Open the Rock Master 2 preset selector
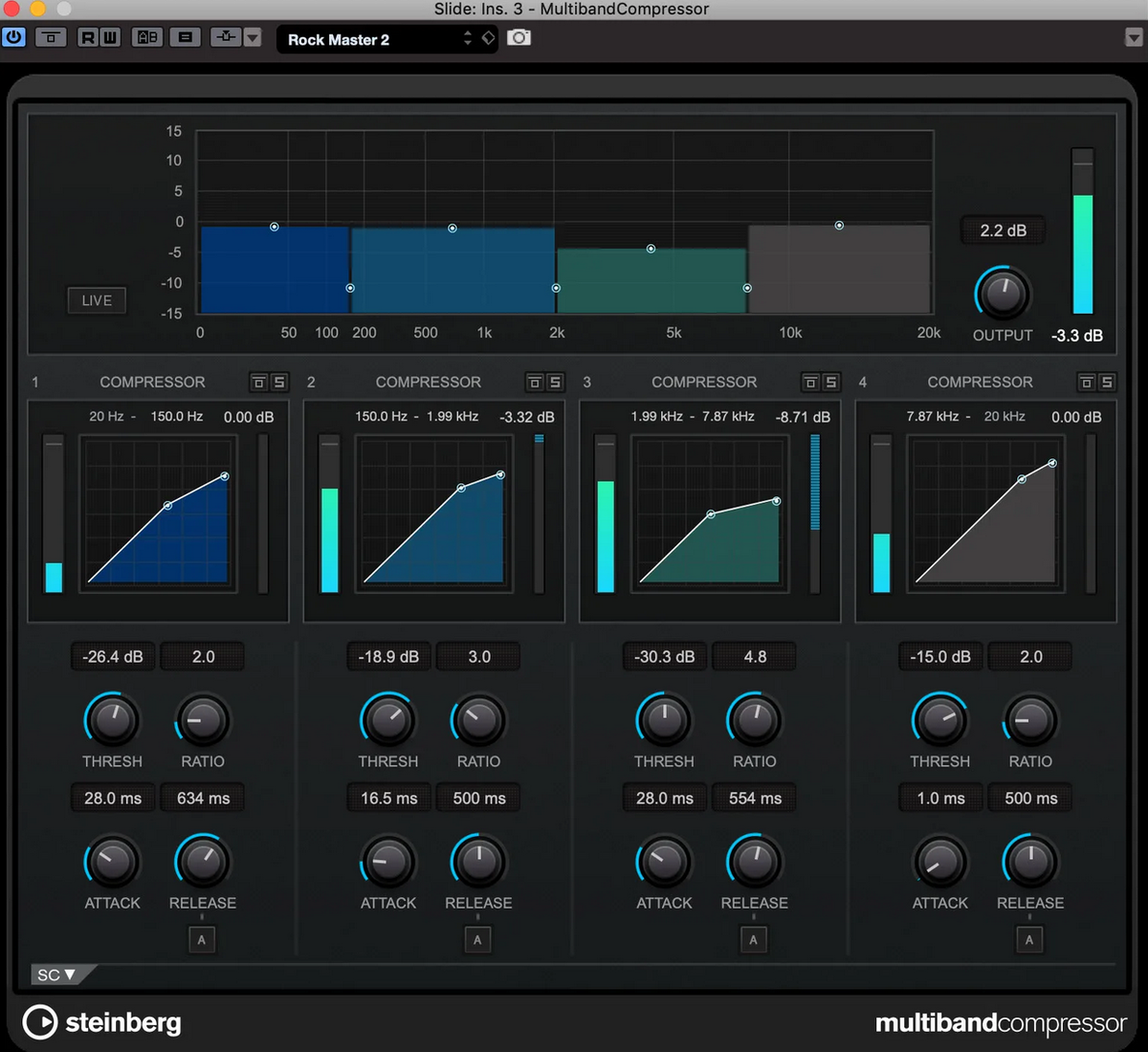The image size is (1148, 1052). click(x=368, y=39)
